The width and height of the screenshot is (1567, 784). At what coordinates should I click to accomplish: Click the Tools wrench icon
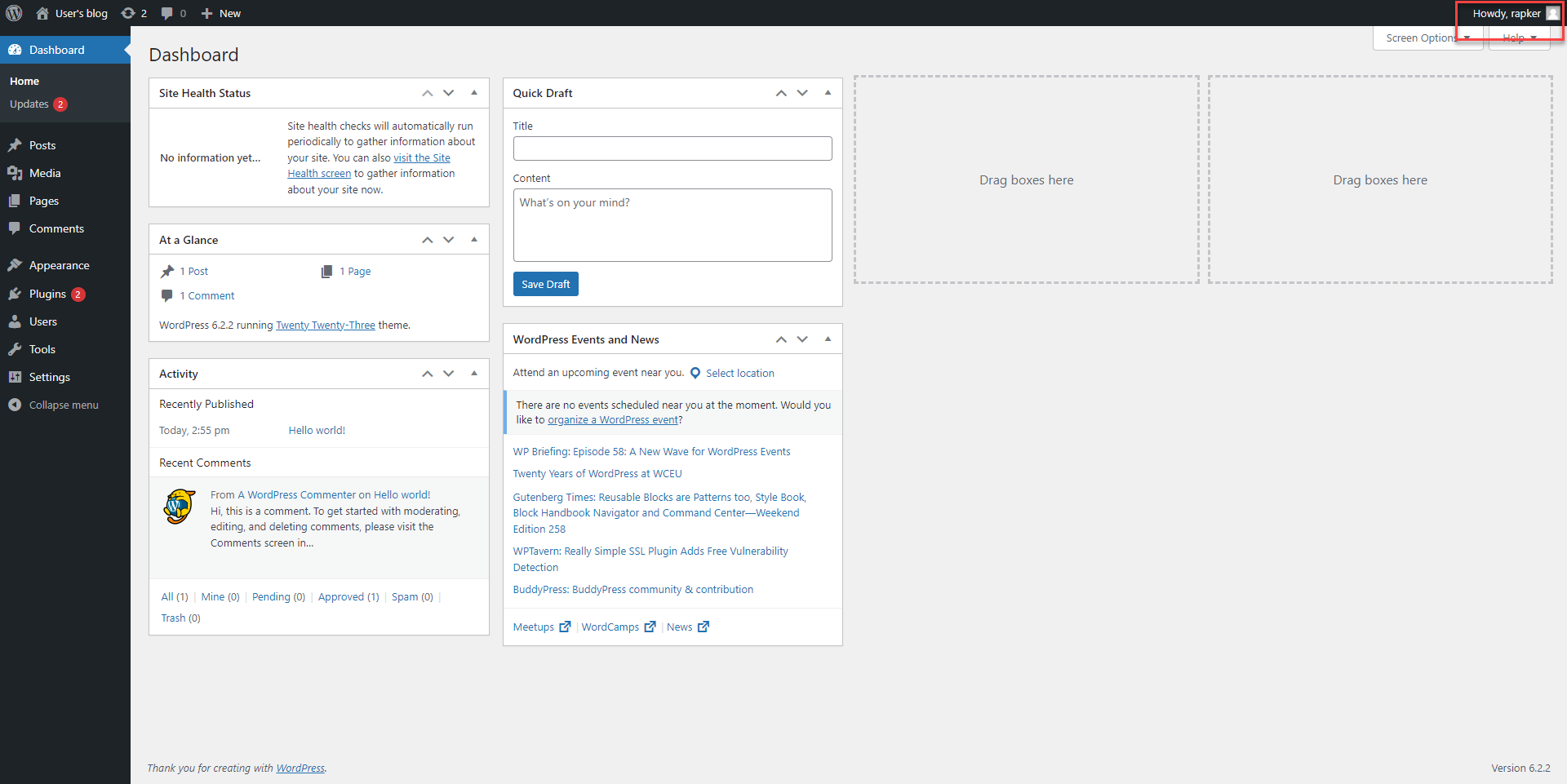coord(15,349)
